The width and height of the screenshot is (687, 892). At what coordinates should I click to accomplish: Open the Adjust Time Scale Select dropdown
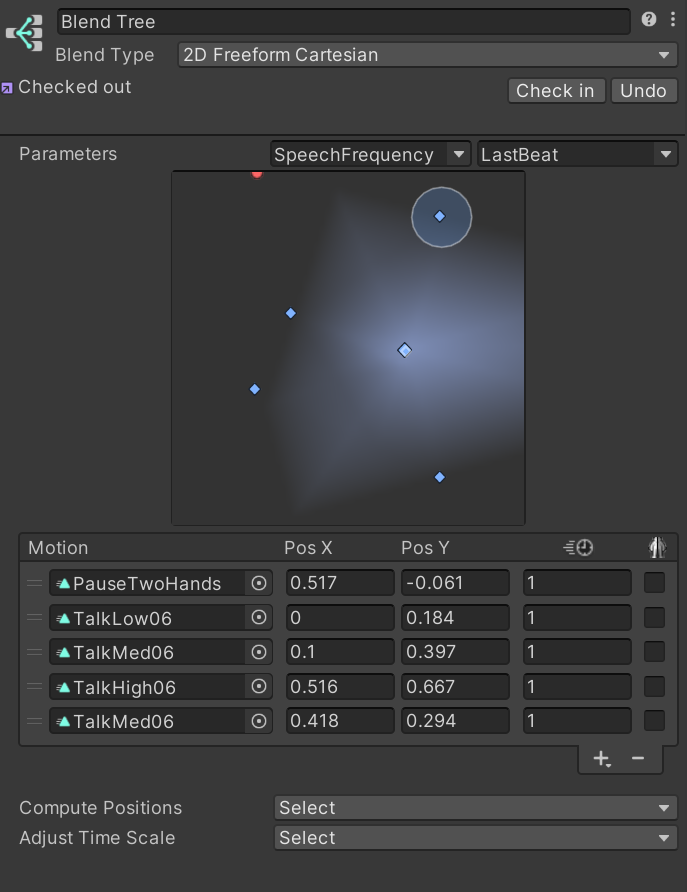(x=475, y=837)
